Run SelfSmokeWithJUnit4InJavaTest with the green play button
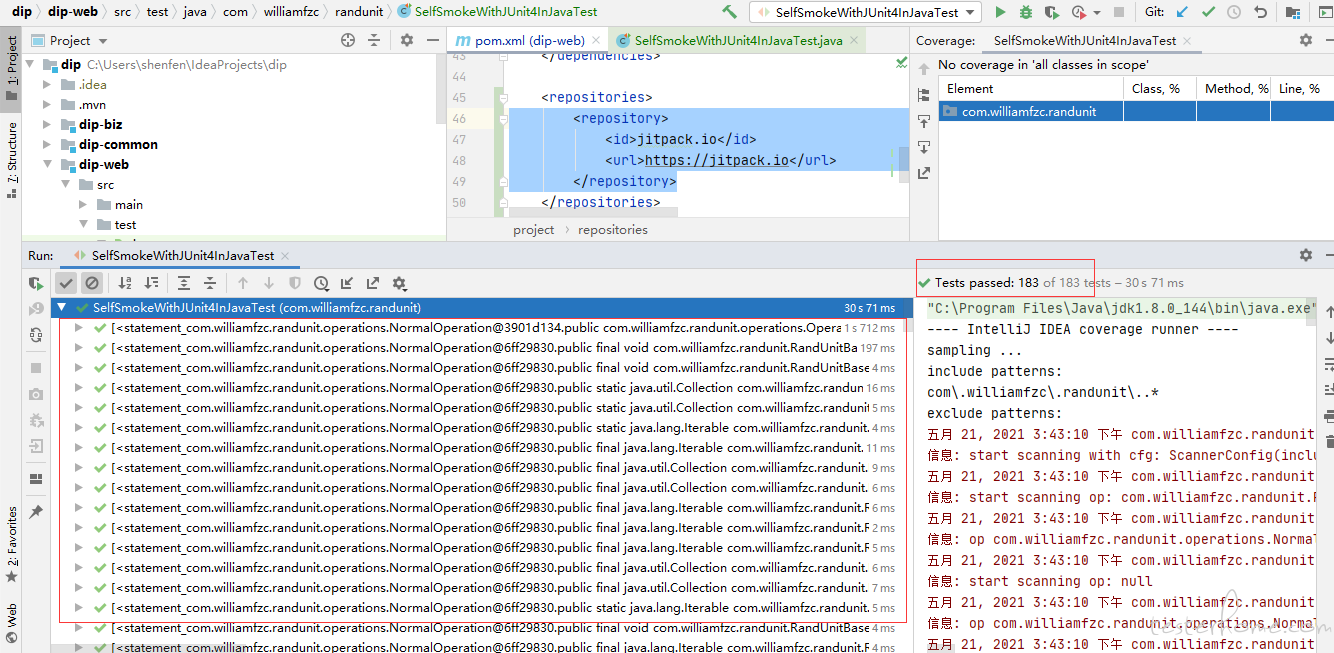 (1000, 12)
